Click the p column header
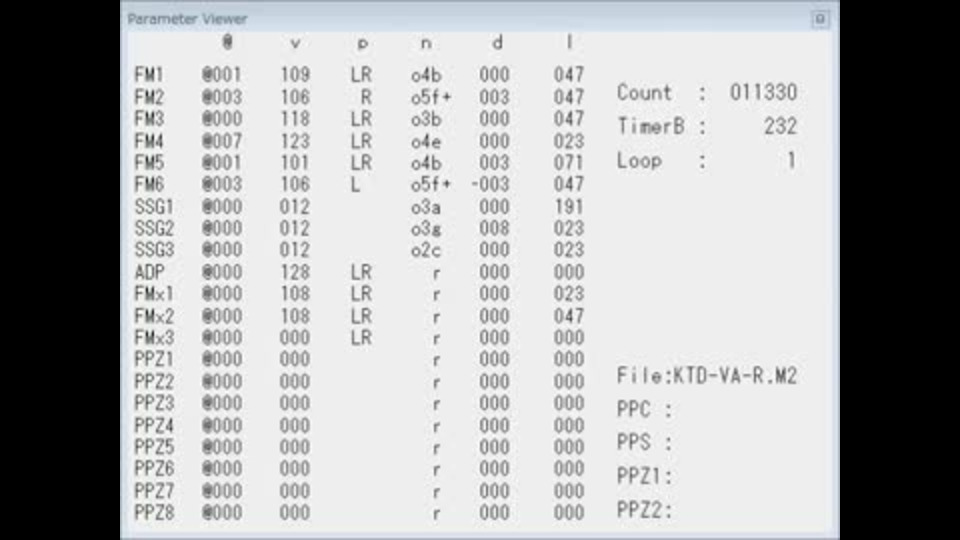 point(362,43)
